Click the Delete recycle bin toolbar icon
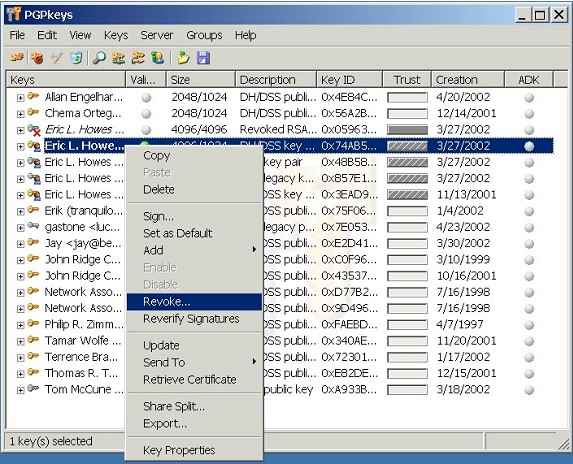 point(76,58)
